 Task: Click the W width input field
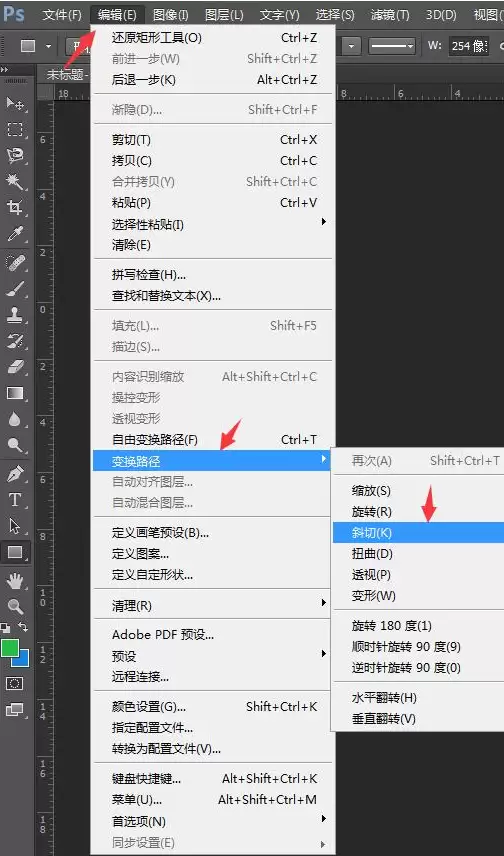(468, 46)
